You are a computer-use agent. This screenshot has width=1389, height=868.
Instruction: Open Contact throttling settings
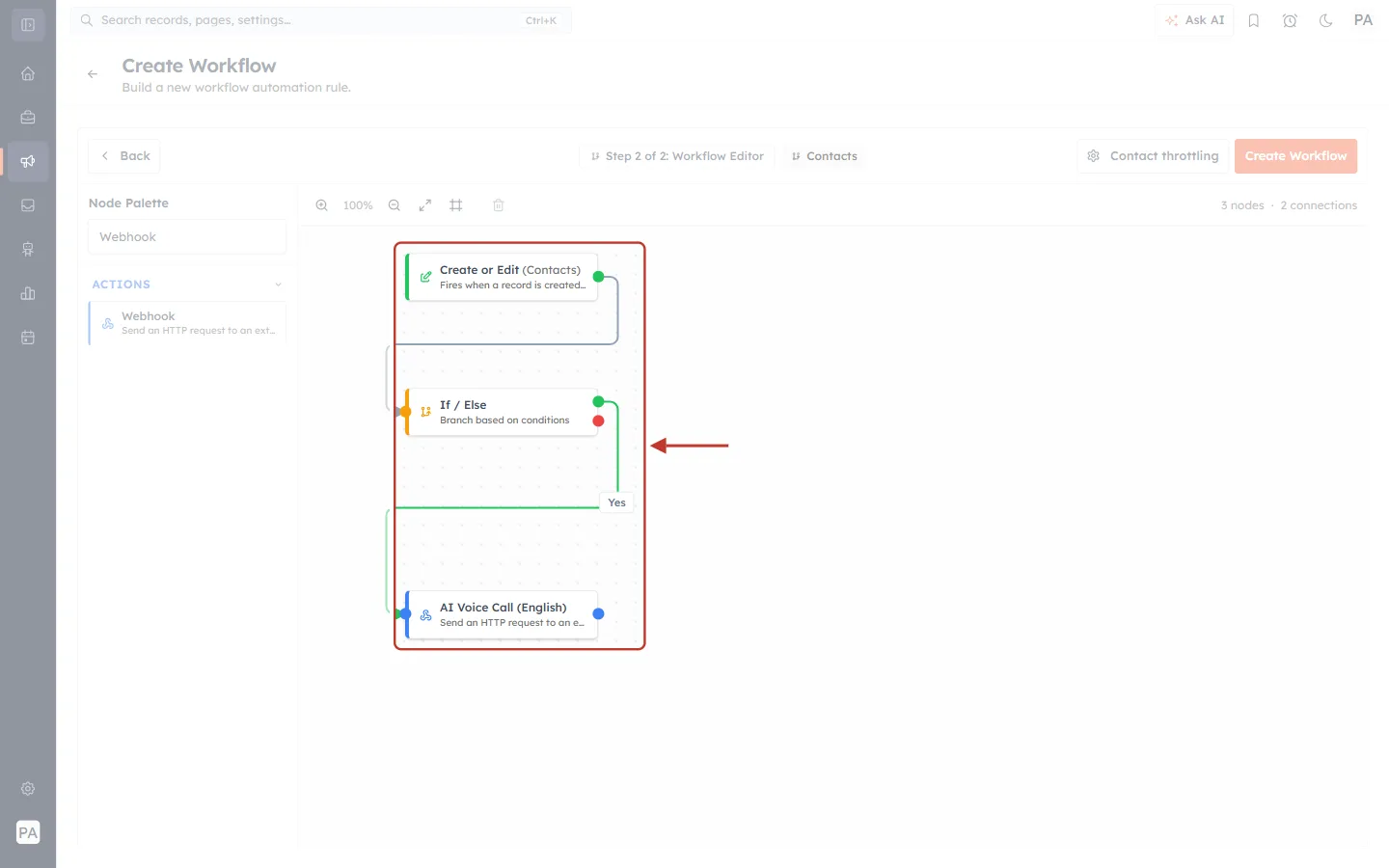tap(1153, 156)
